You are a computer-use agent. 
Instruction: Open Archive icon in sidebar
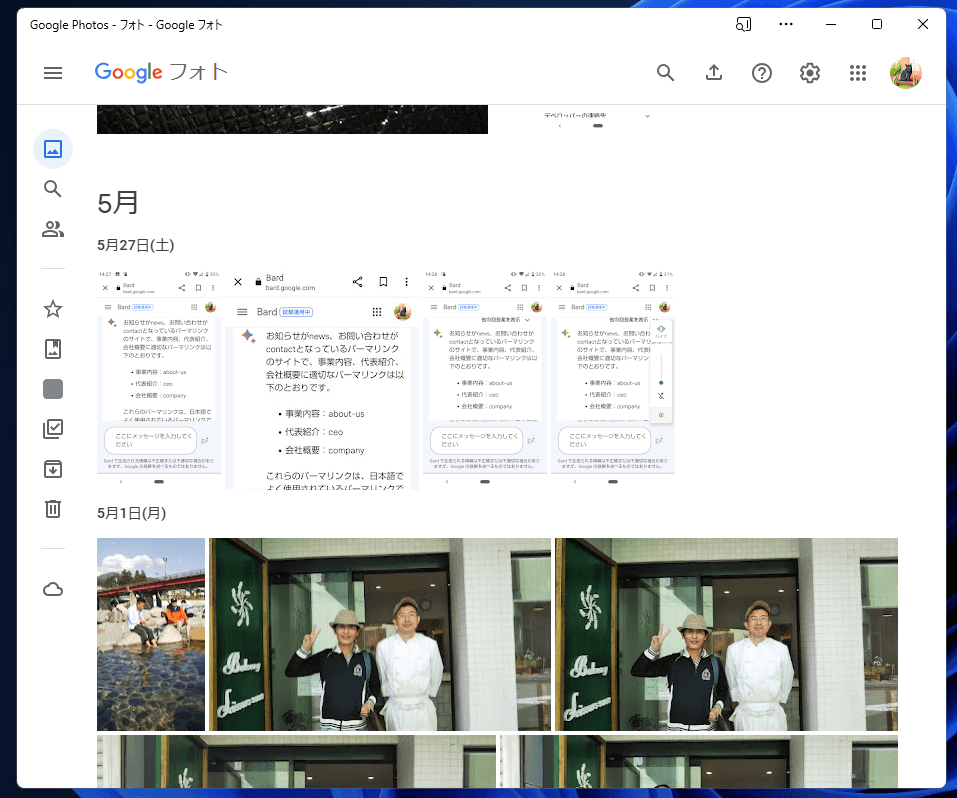coord(53,469)
